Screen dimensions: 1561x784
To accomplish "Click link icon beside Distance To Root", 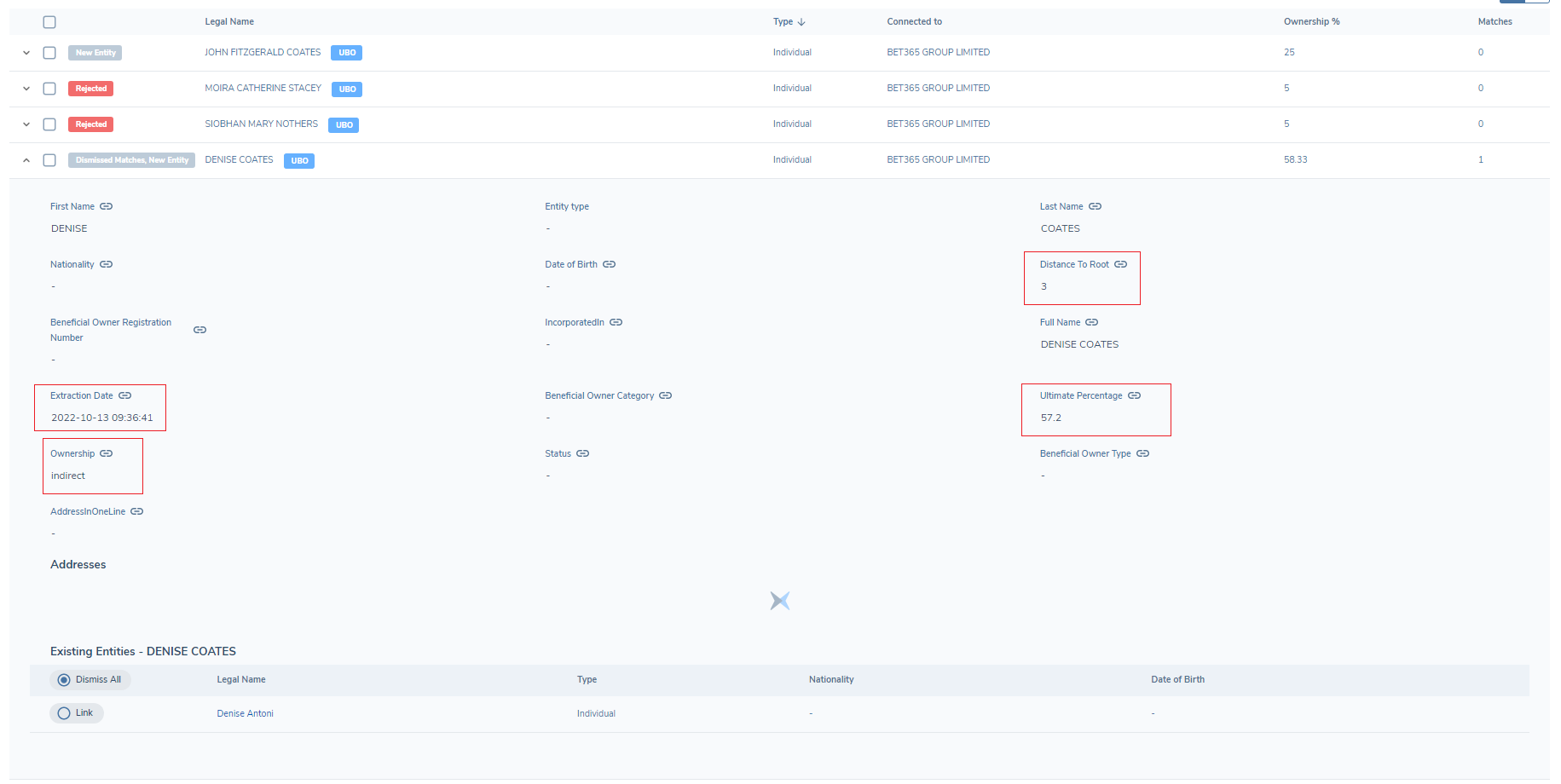I will coord(1120,264).
